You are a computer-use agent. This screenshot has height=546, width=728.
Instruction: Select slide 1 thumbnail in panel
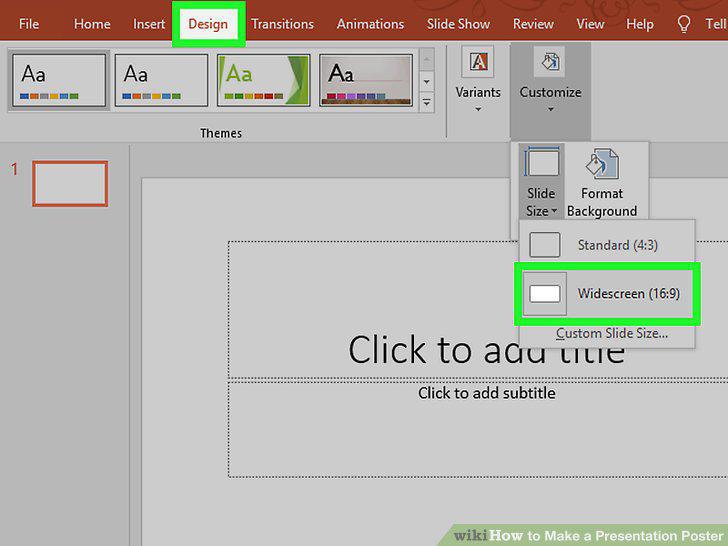tap(70, 183)
